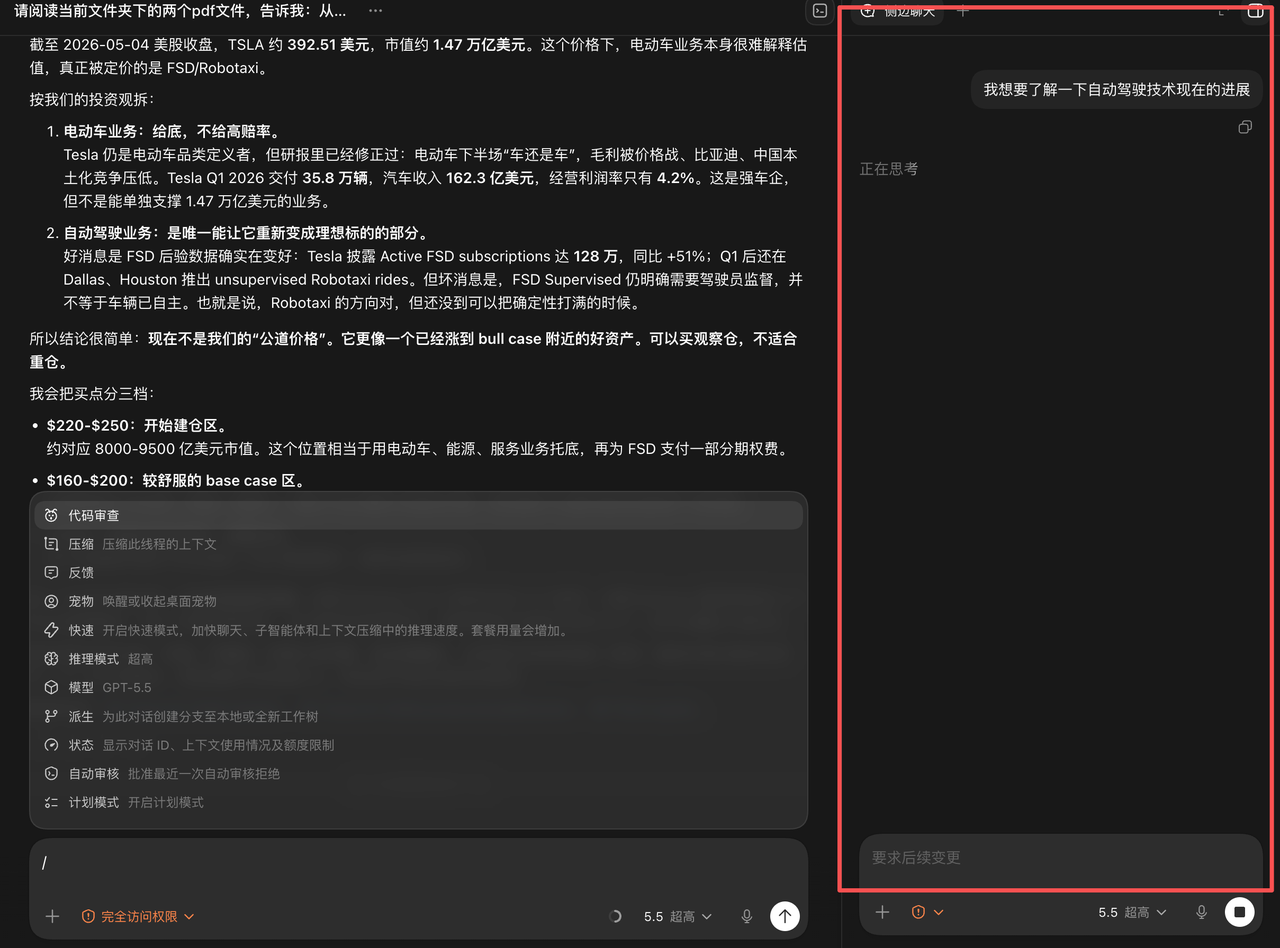This screenshot has width=1280, height=948.
Task: Click the compress icon beside 压缩
Action: coord(51,544)
